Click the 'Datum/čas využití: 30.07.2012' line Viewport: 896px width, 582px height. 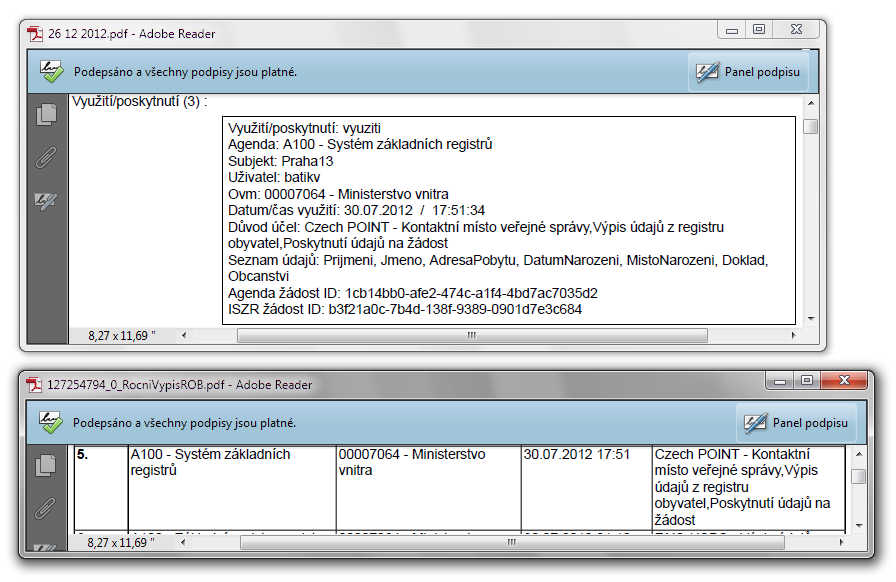pos(357,210)
